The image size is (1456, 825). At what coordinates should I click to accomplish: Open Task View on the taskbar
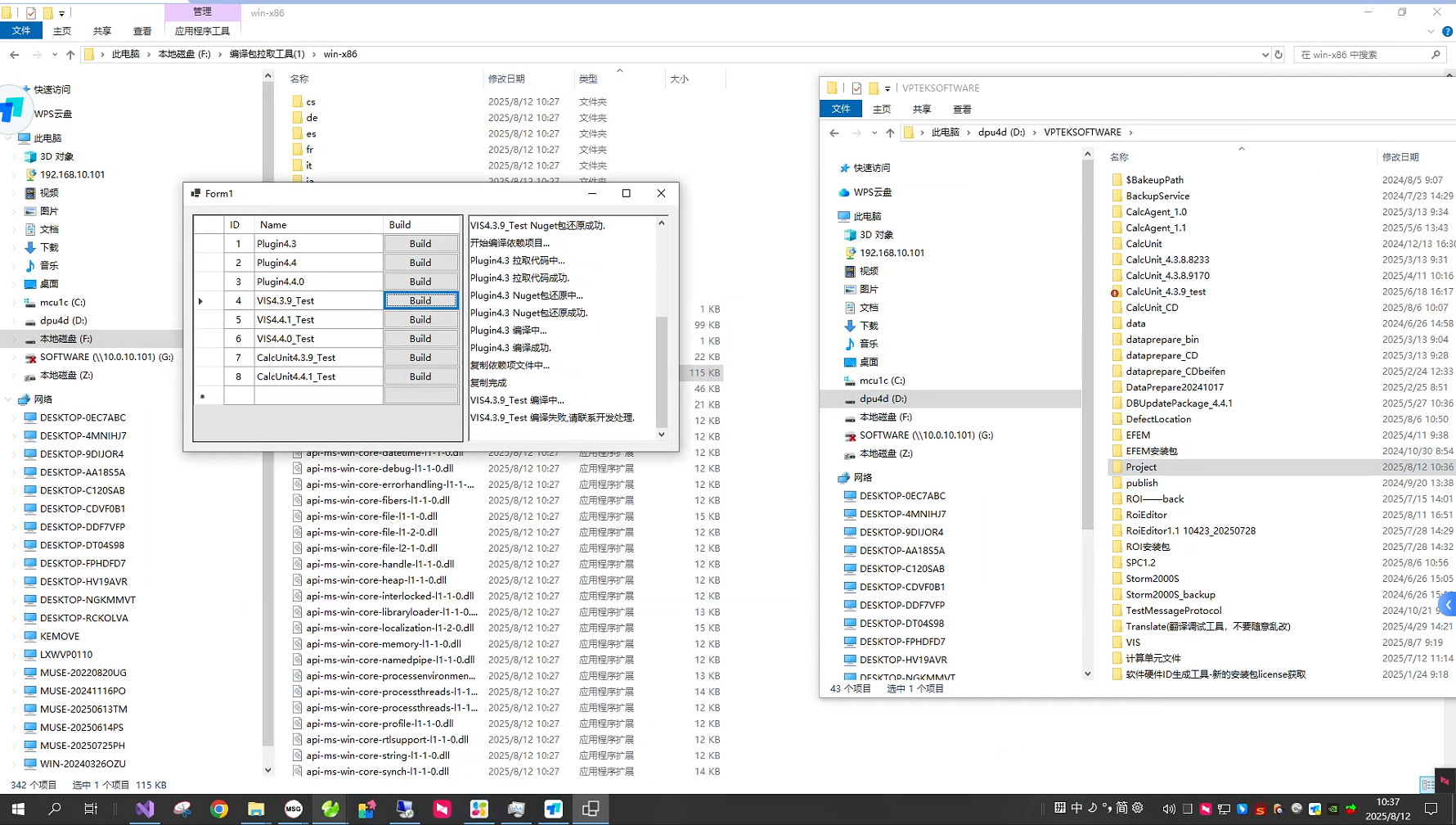91,809
